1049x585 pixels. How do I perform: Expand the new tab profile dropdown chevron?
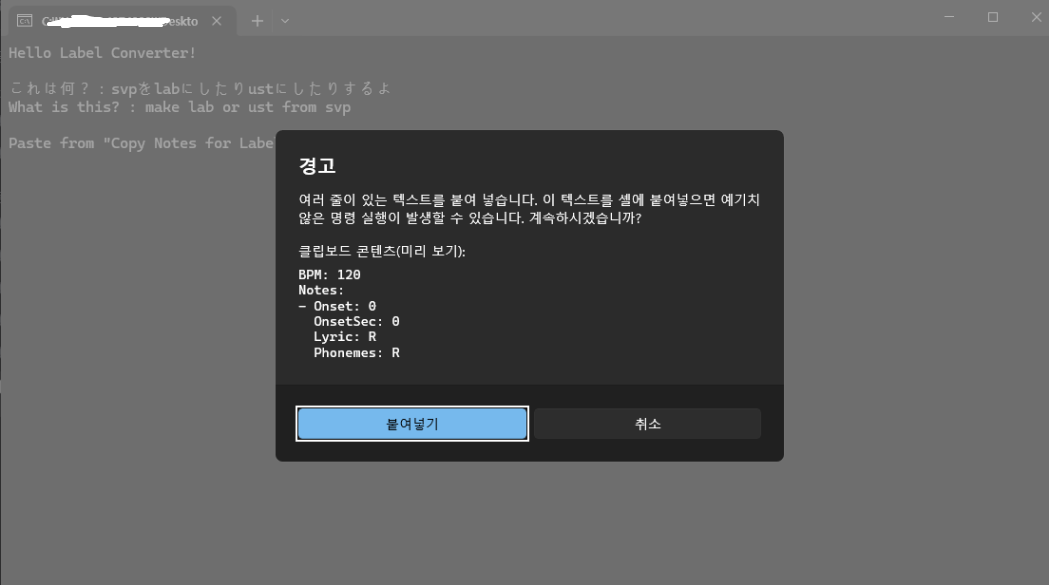tap(285, 21)
